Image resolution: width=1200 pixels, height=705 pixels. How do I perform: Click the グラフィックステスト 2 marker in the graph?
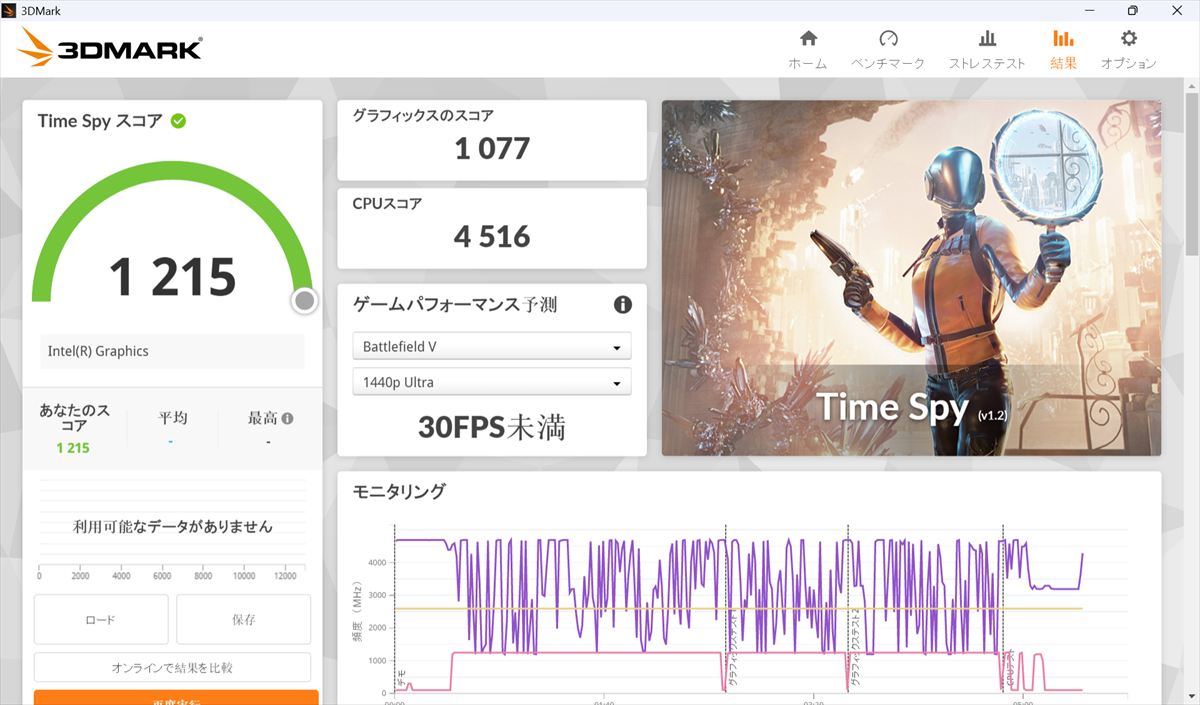(x=853, y=646)
